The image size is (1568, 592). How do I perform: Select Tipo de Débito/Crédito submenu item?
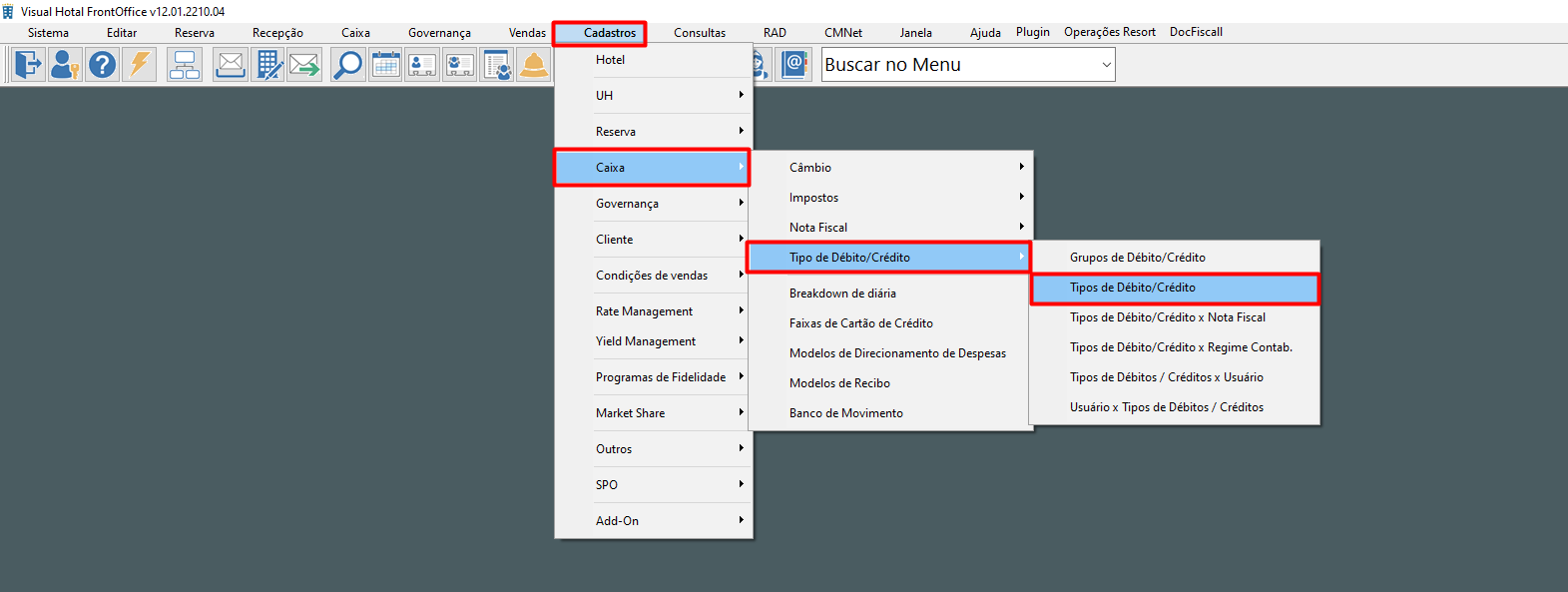tap(888, 258)
